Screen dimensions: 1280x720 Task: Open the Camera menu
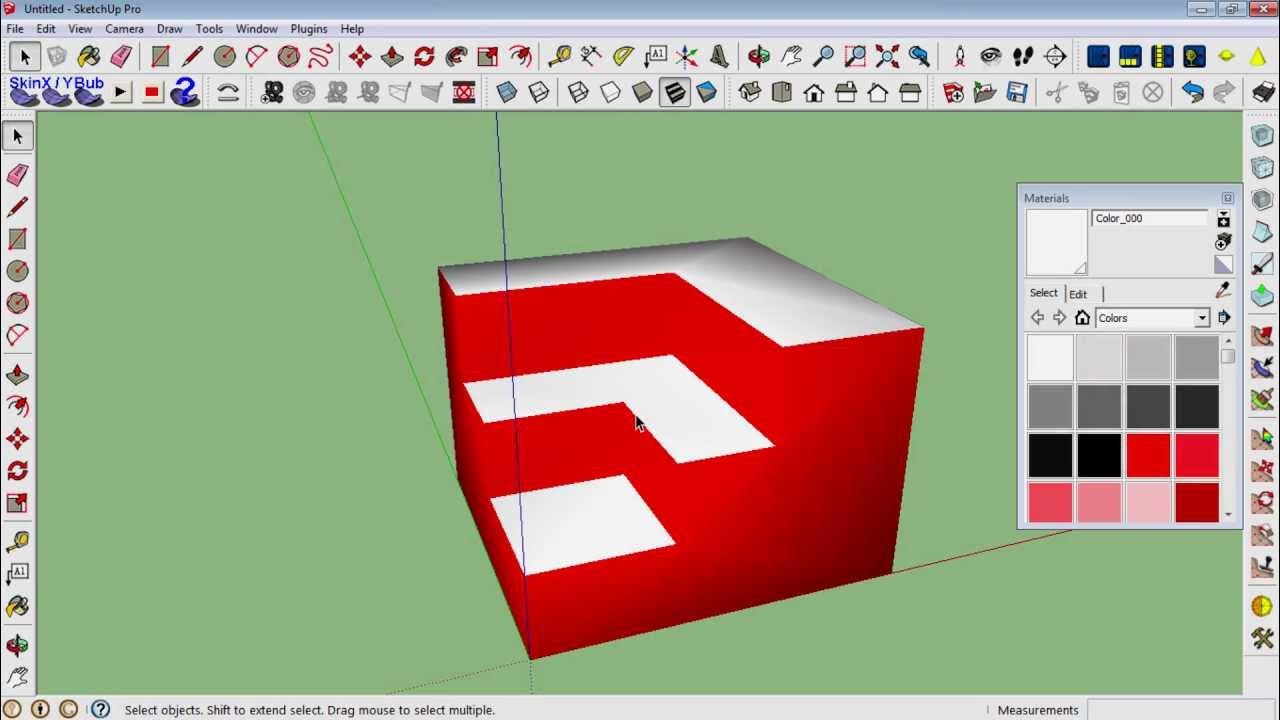click(124, 29)
